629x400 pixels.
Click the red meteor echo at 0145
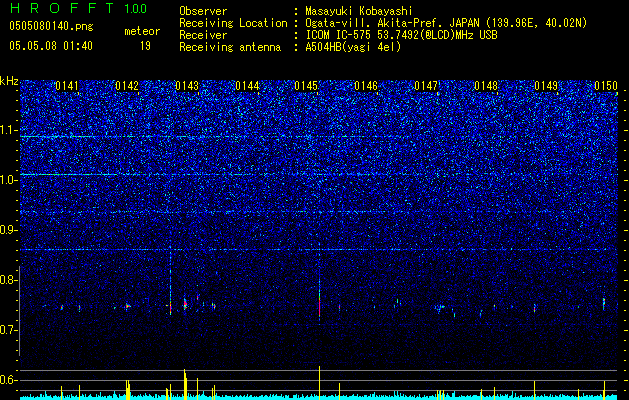[320, 307]
